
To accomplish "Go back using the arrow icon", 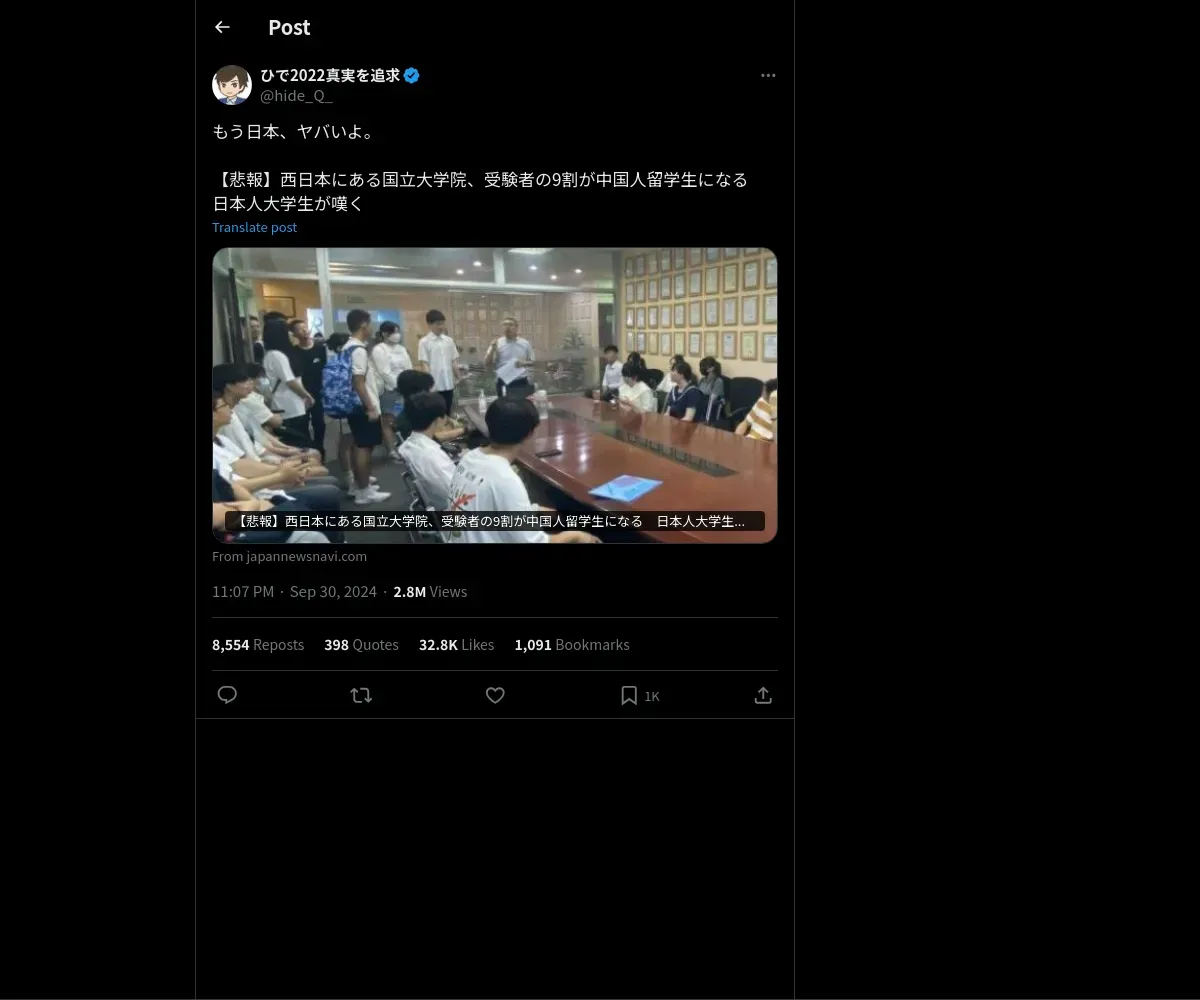I will pyautogui.click(x=222, y=27).
